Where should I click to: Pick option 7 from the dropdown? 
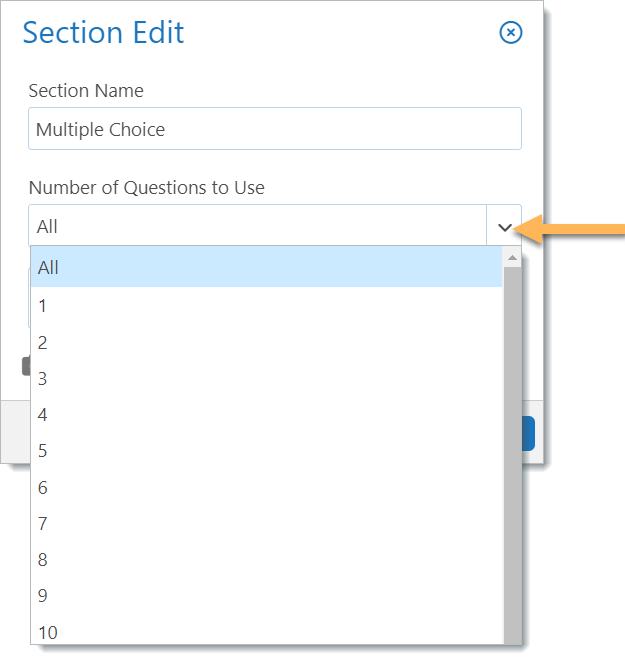tap(266, 524)
